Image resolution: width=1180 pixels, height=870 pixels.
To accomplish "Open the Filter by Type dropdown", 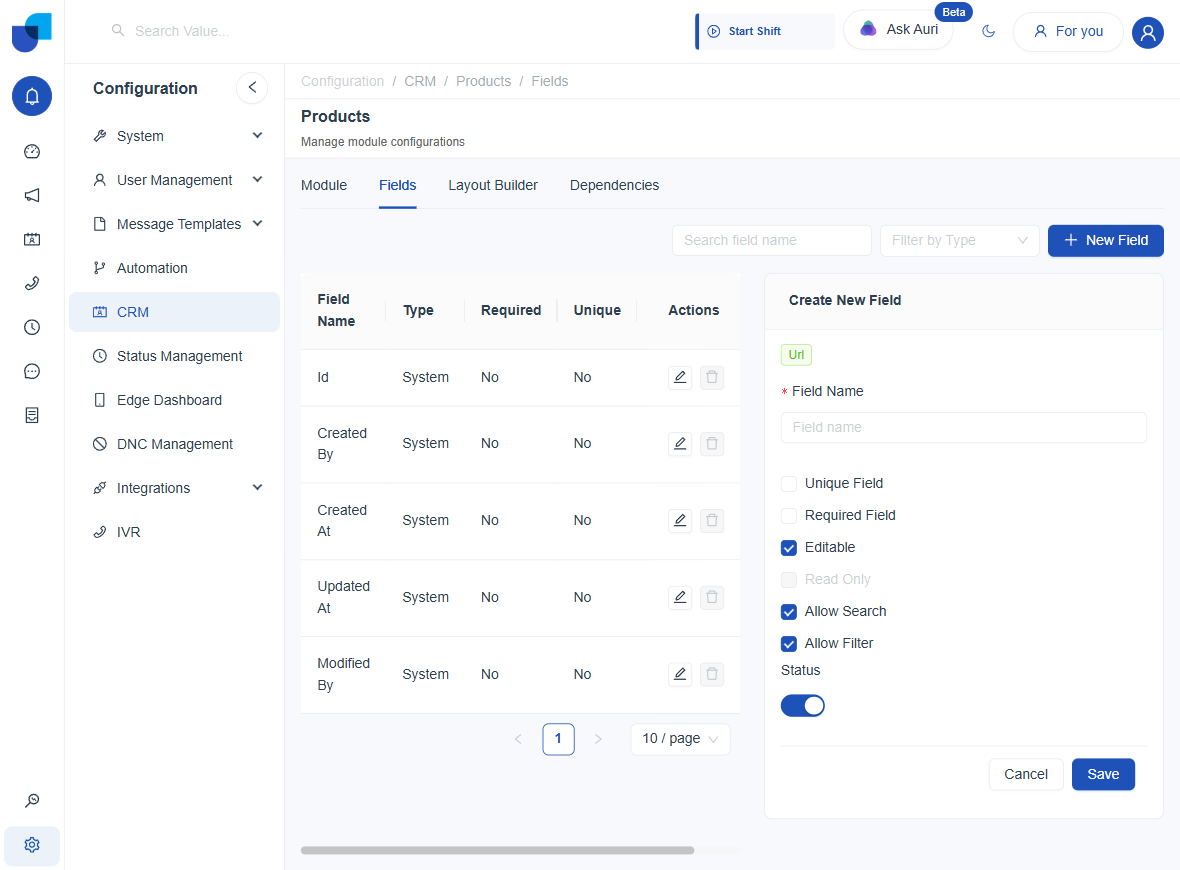I will click(960, 241).
